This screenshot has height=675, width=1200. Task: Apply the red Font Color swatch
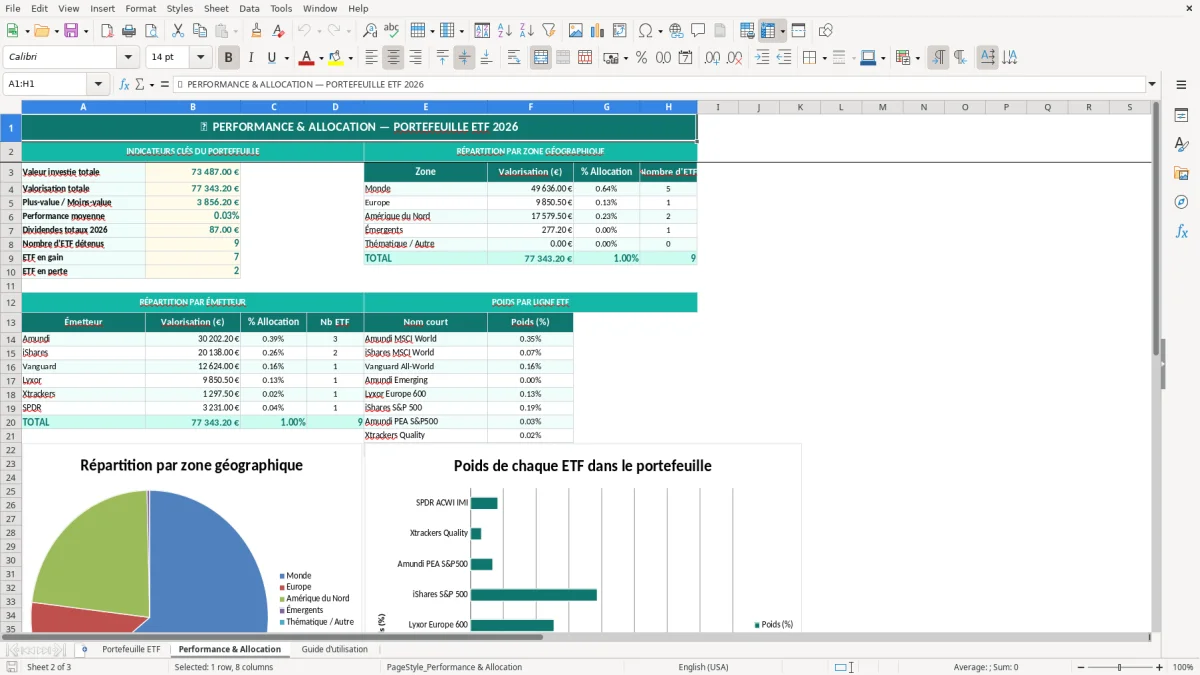(x=306, y=58)
